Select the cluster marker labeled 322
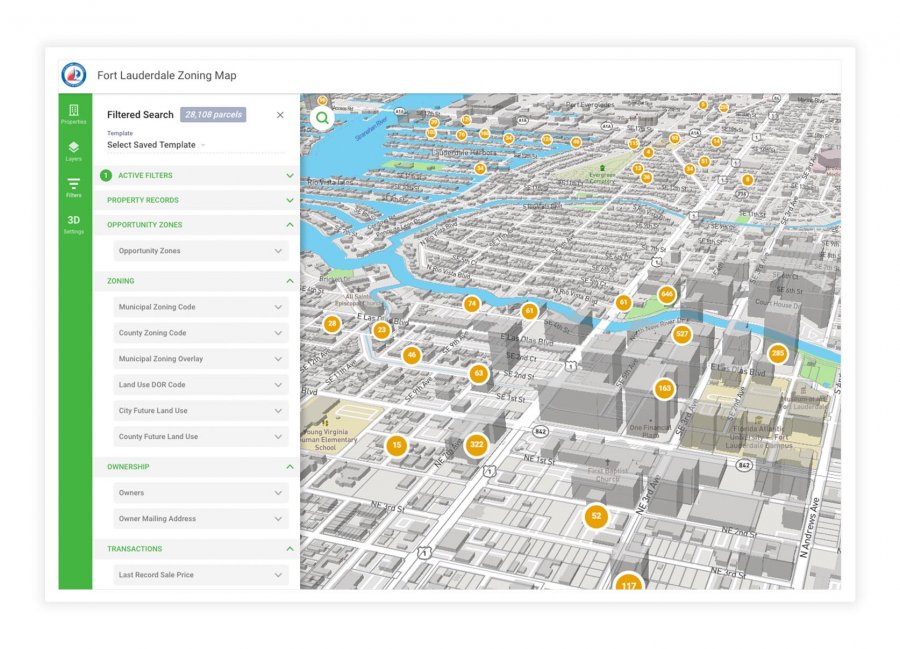900x649 pixels. click(x=477, y=444)
